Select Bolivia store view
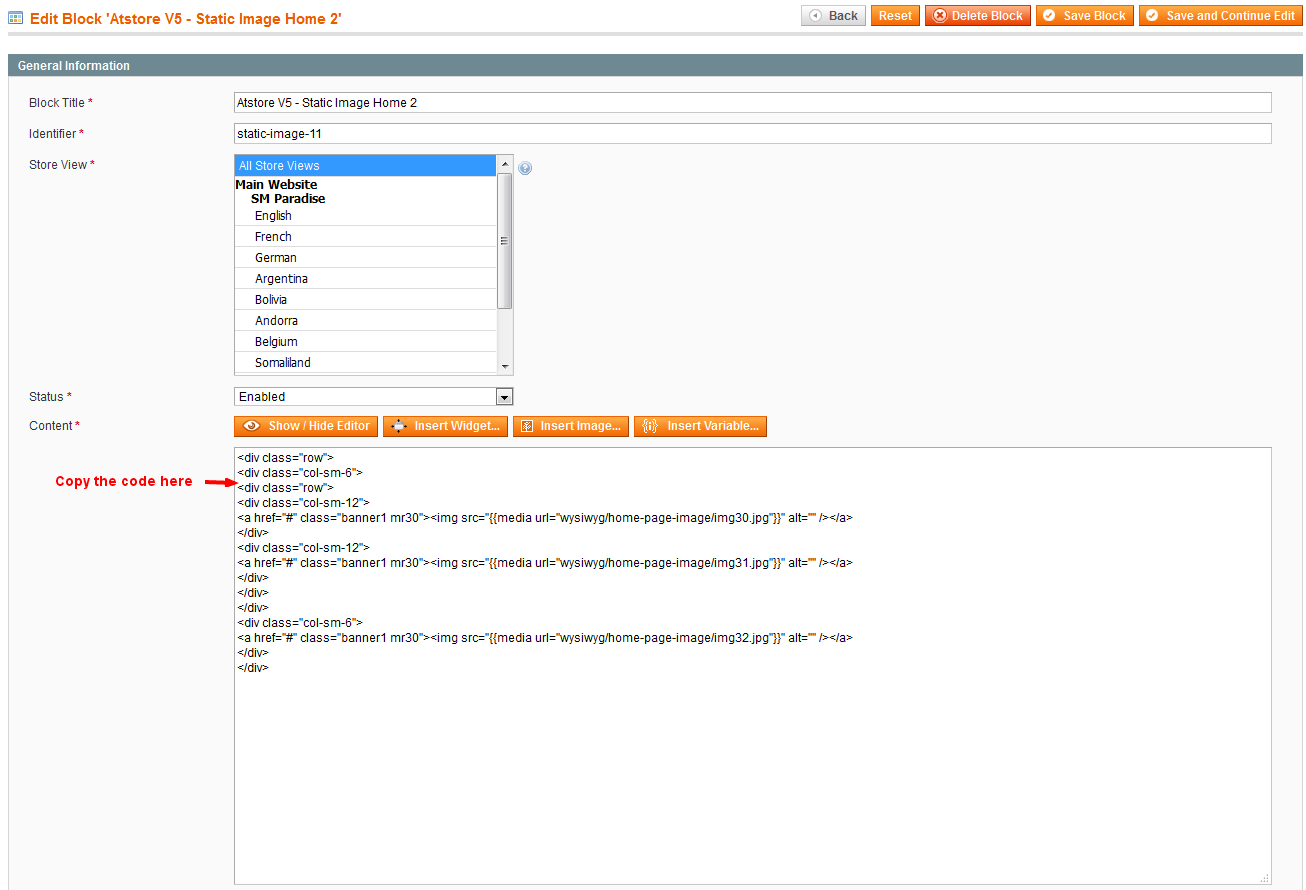The height and width of the screenshot is (890, 1306). [x=365, y=300]
